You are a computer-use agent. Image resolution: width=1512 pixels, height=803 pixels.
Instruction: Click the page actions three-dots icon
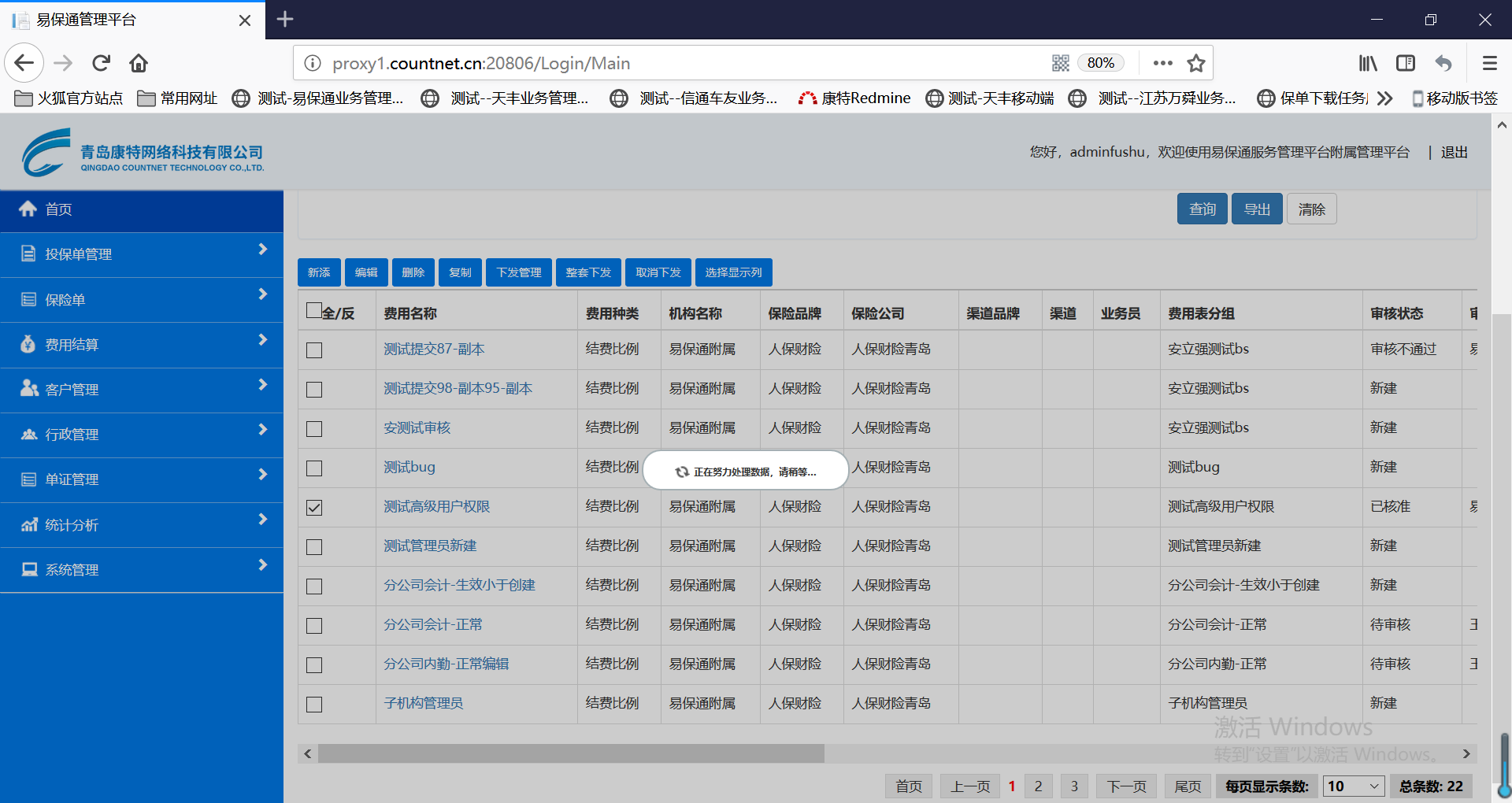(x=1162, y=63)
